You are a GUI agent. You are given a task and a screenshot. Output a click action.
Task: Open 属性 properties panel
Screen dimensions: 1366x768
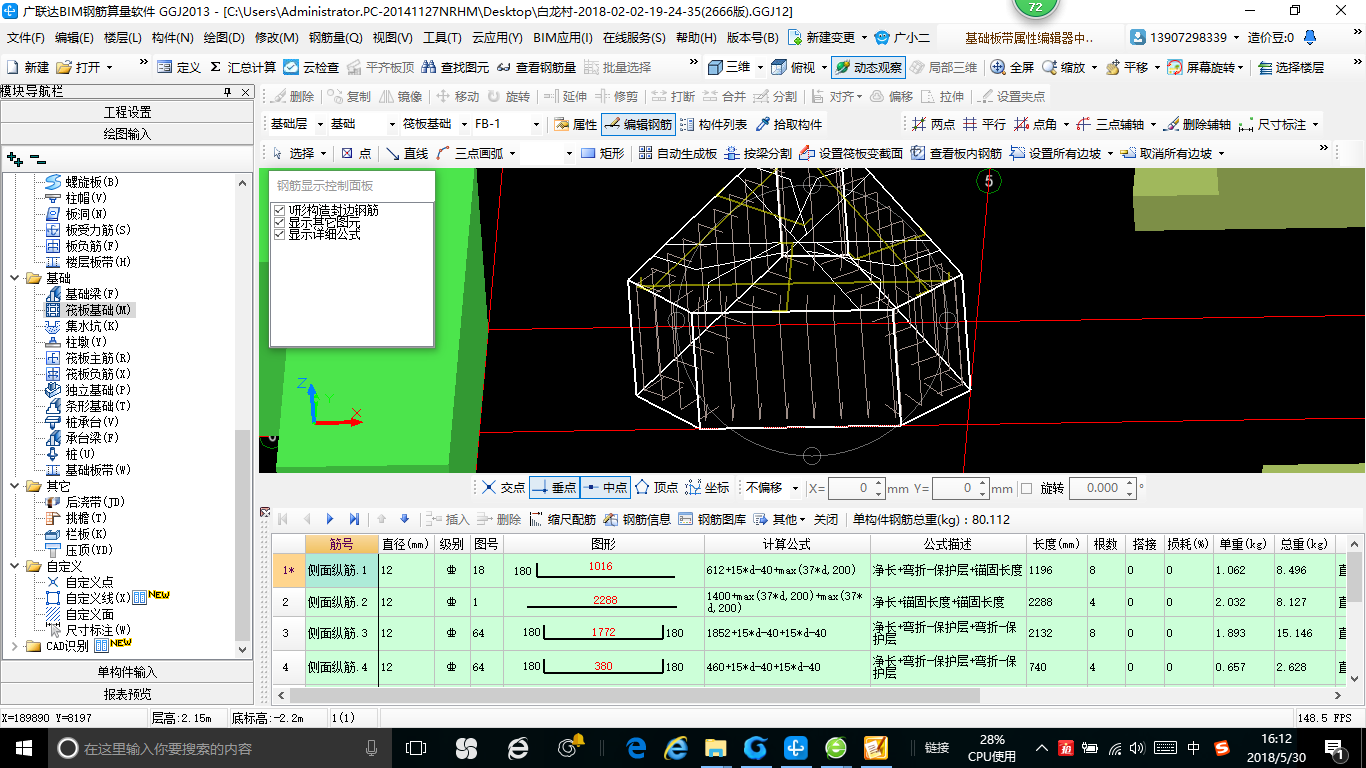[574, 125]
